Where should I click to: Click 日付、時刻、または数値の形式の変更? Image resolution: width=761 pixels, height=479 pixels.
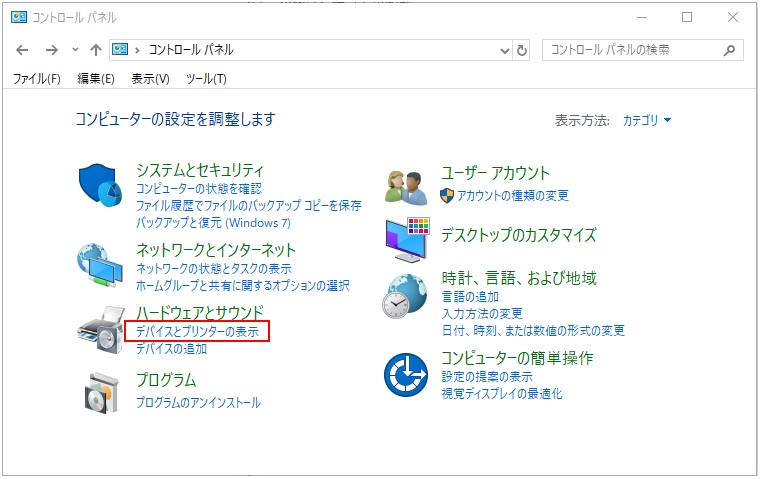pos(533,330)
